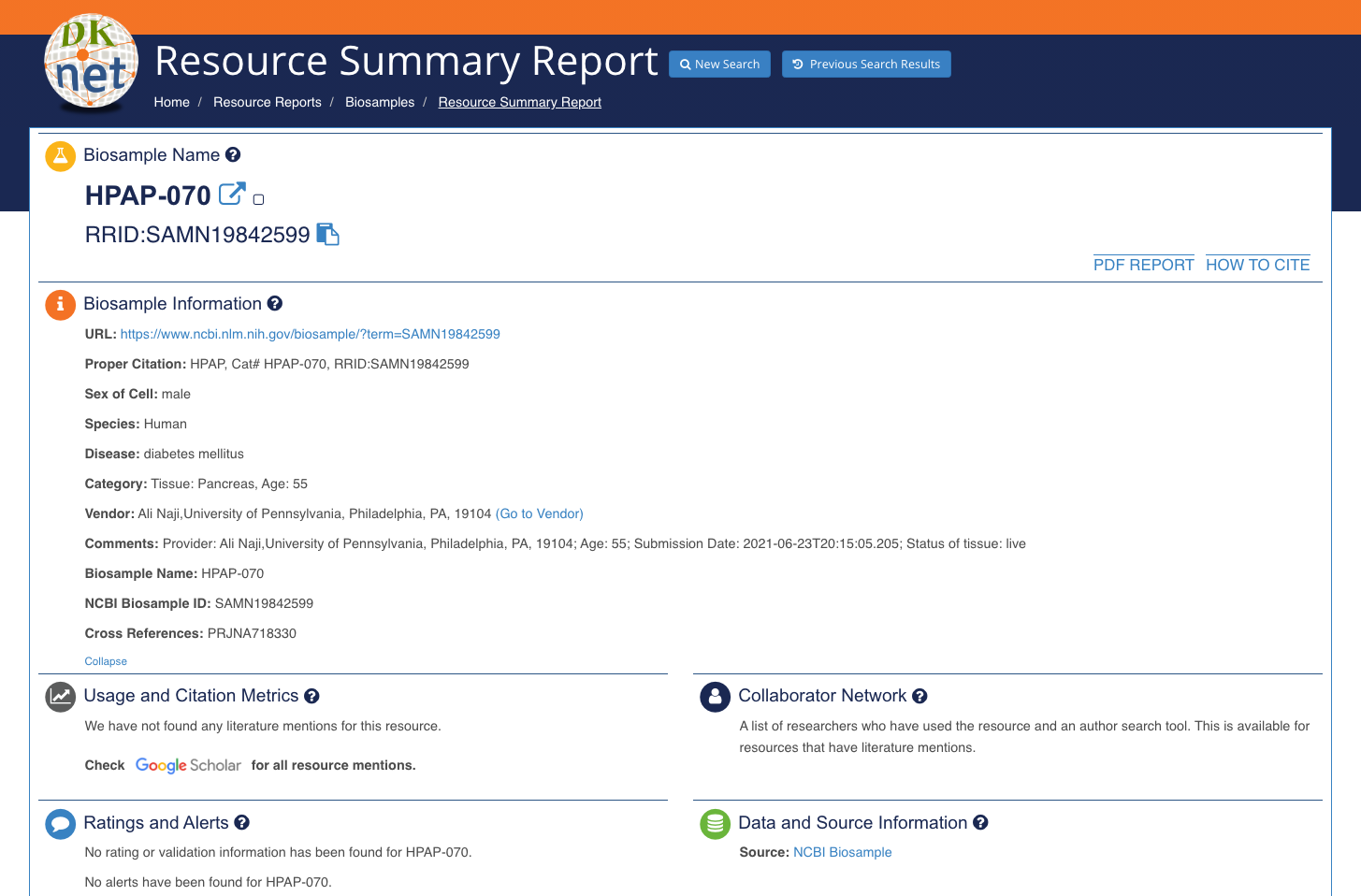Click the NCBI Biosample ID: SAMN19842599 line

(x=199, y=603)
